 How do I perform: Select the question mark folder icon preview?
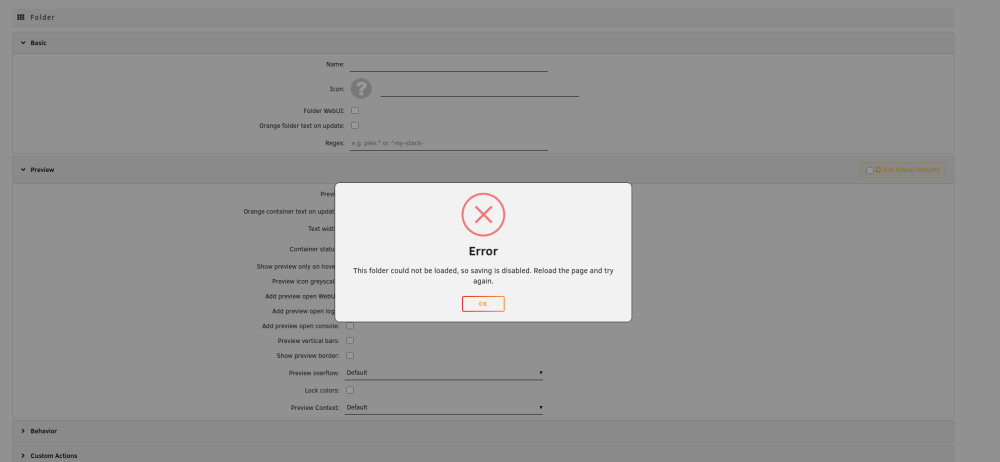point(361,89)
